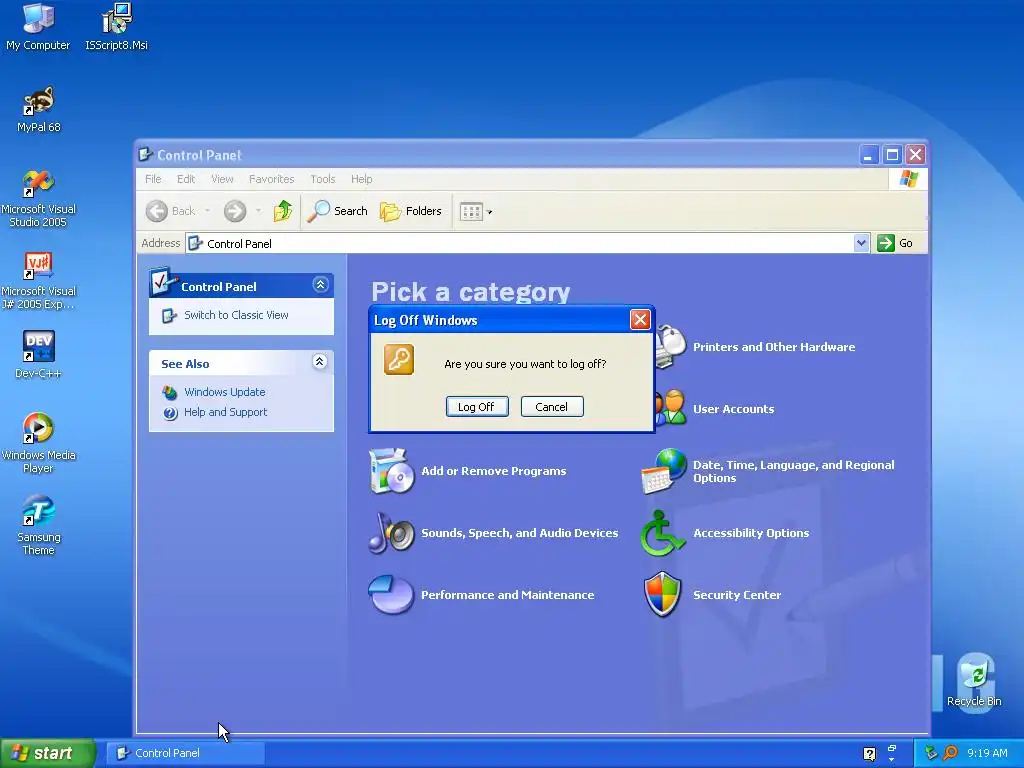Open the File menu

coord(153,179)
